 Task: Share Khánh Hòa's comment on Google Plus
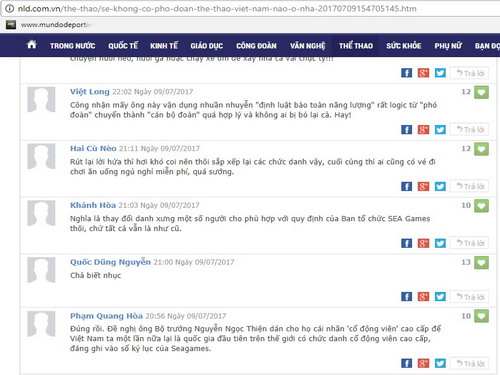point(423,243)
